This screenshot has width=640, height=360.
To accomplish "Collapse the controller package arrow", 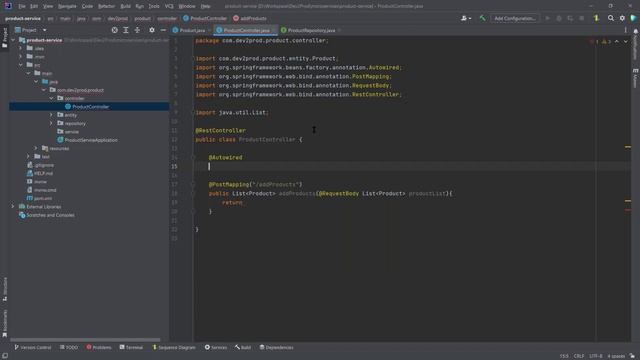I will tap(51, 98).
